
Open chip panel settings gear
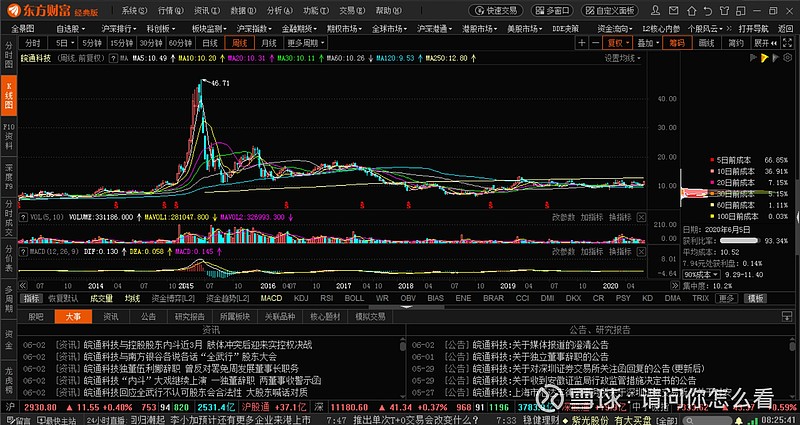pos(789,58)
